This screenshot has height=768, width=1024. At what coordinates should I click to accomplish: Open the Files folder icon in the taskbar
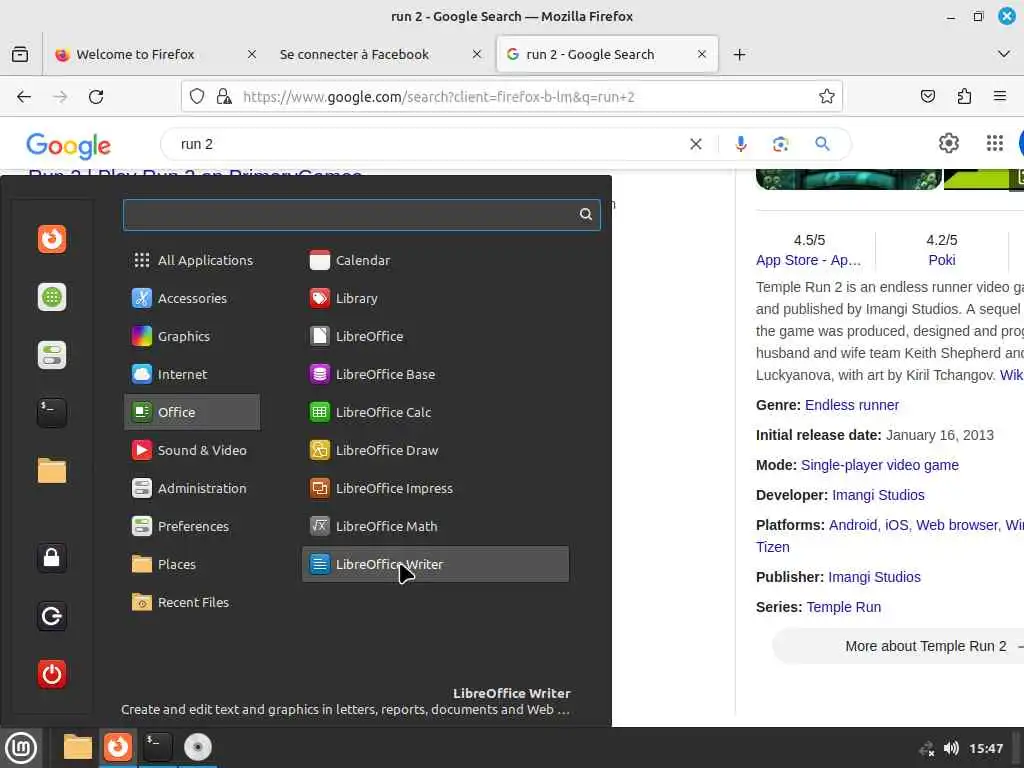pos(77,747)
